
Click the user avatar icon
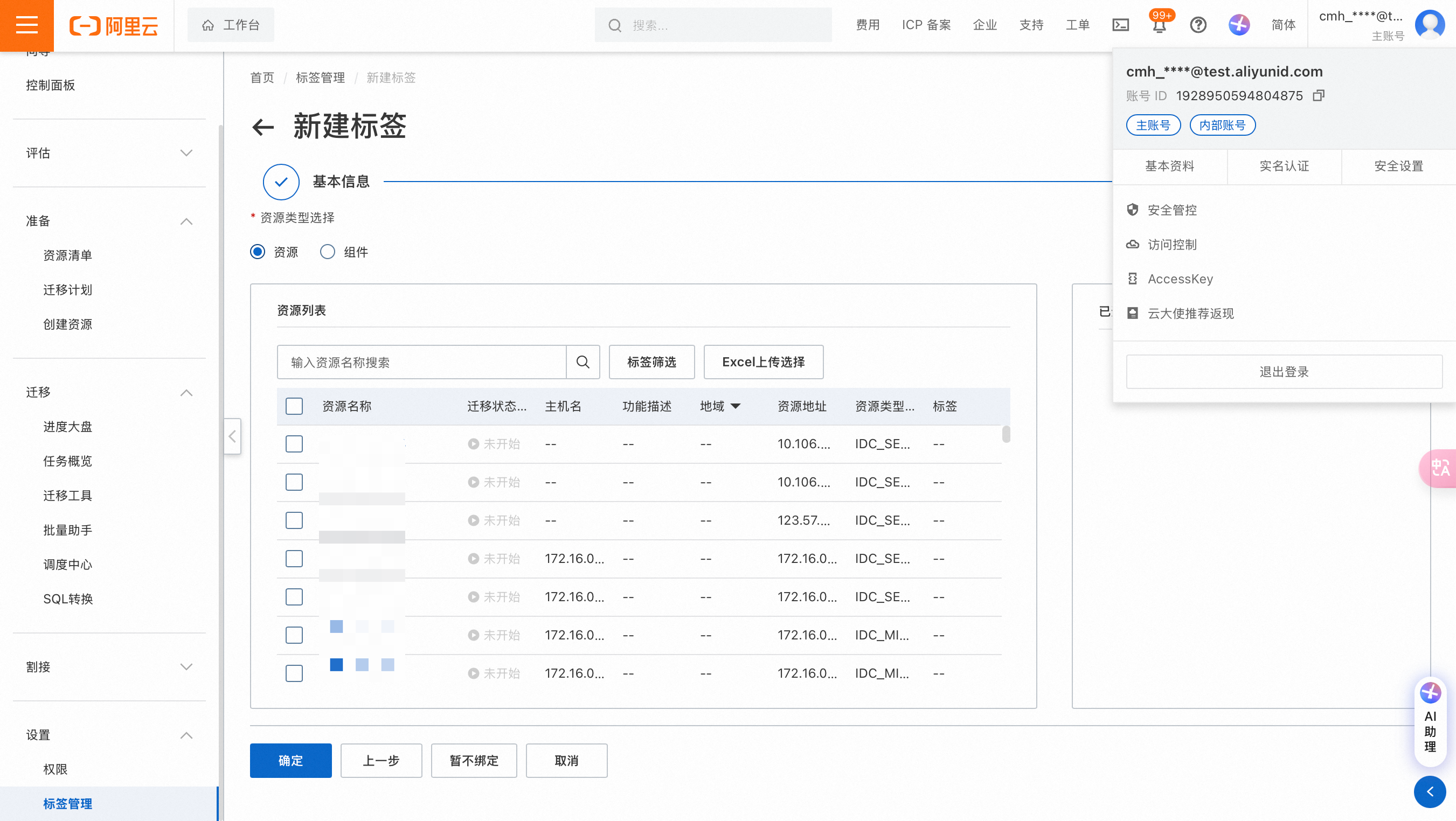pos(1430,25)
